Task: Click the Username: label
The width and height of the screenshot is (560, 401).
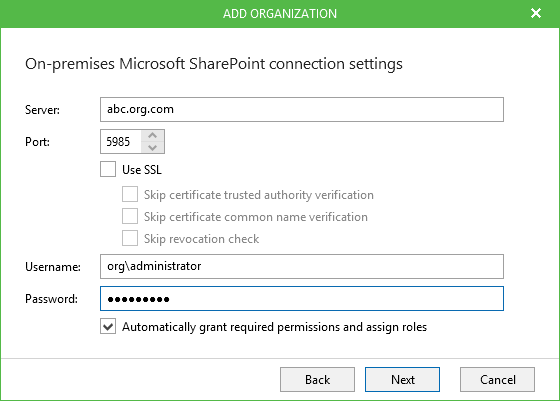Action: pyautogui.click(x=53, y=267)
